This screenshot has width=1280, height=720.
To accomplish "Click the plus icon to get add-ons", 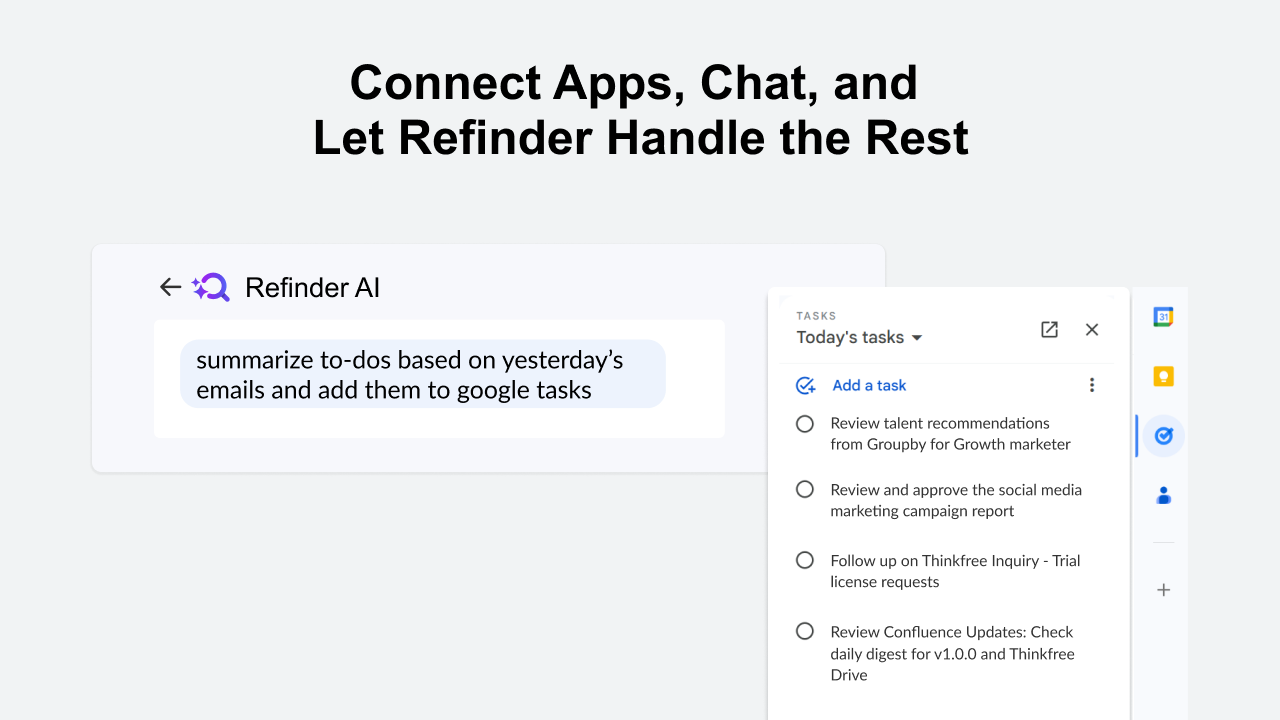I will click(x=1163, y=590).
